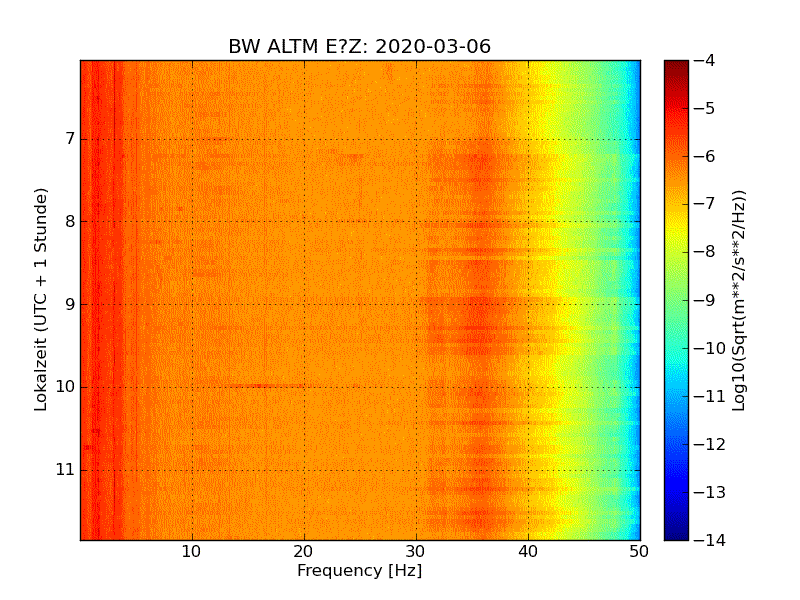Click the dark red top of the colorbar

(x=677, y=65)
